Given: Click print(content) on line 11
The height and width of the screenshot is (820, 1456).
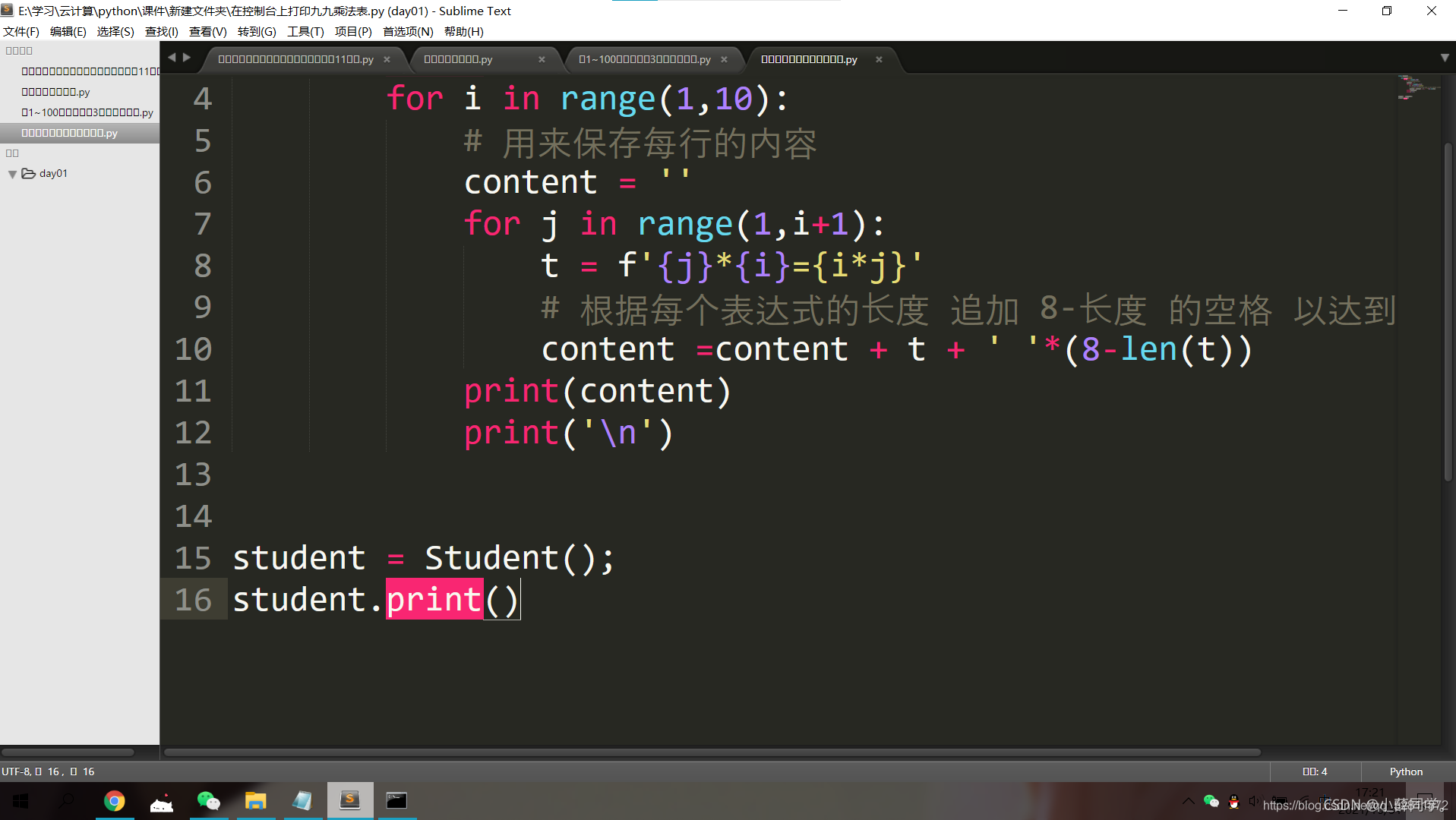Looking at the screenshot, I should 597,391.
